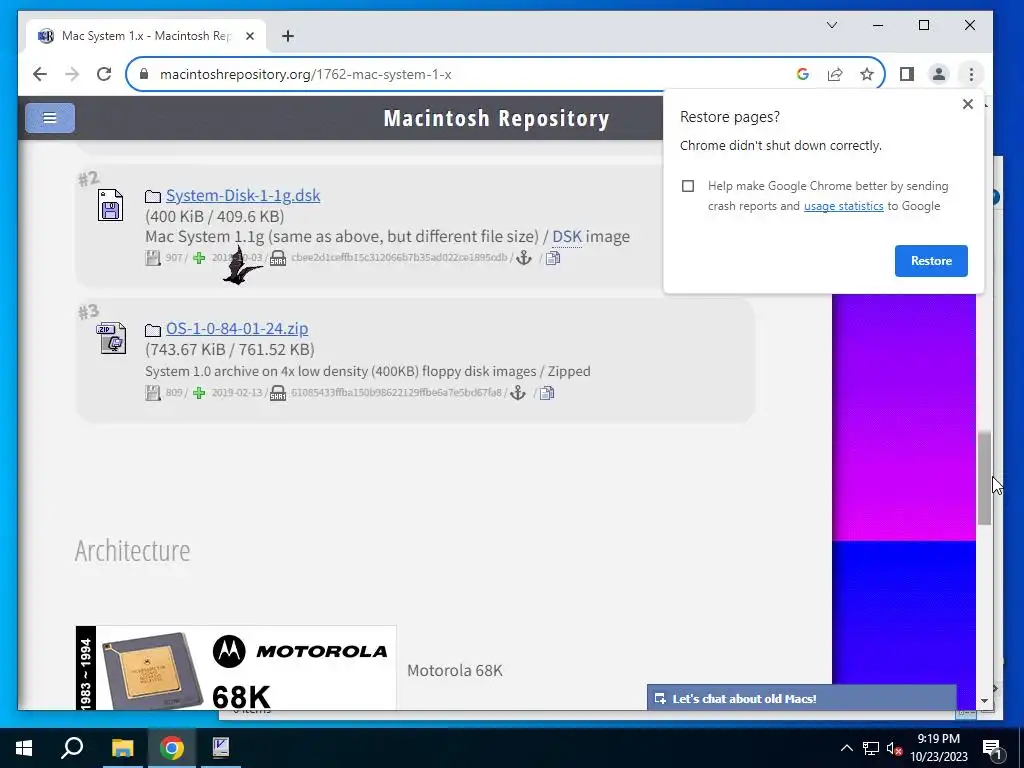The height and width of the screenshot is (768, 1024).
Task: Open the Chrome profile menu
Action: click(x=938, y=74)
